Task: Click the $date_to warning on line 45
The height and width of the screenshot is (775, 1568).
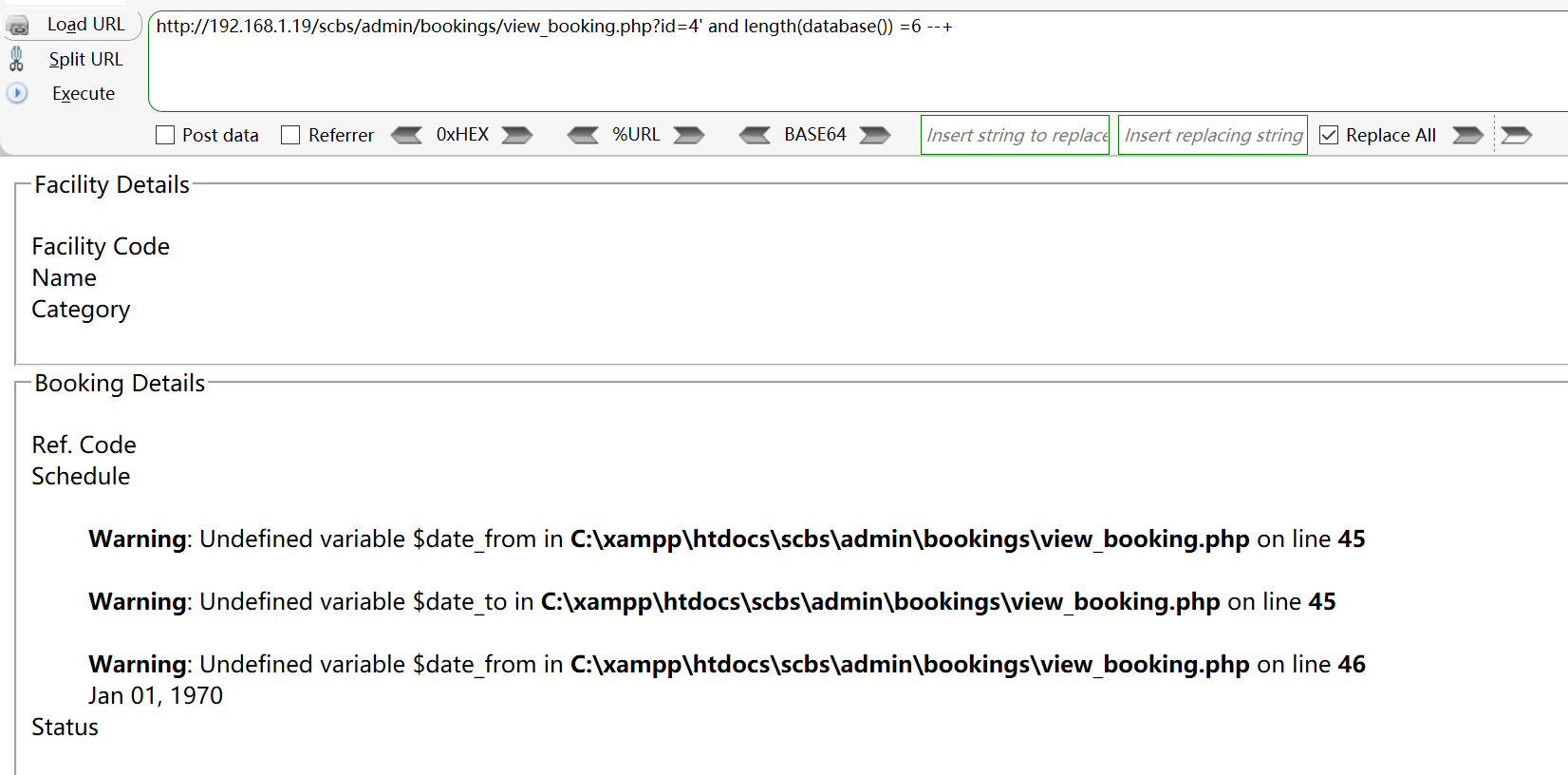Action: (x=712, y=601)
